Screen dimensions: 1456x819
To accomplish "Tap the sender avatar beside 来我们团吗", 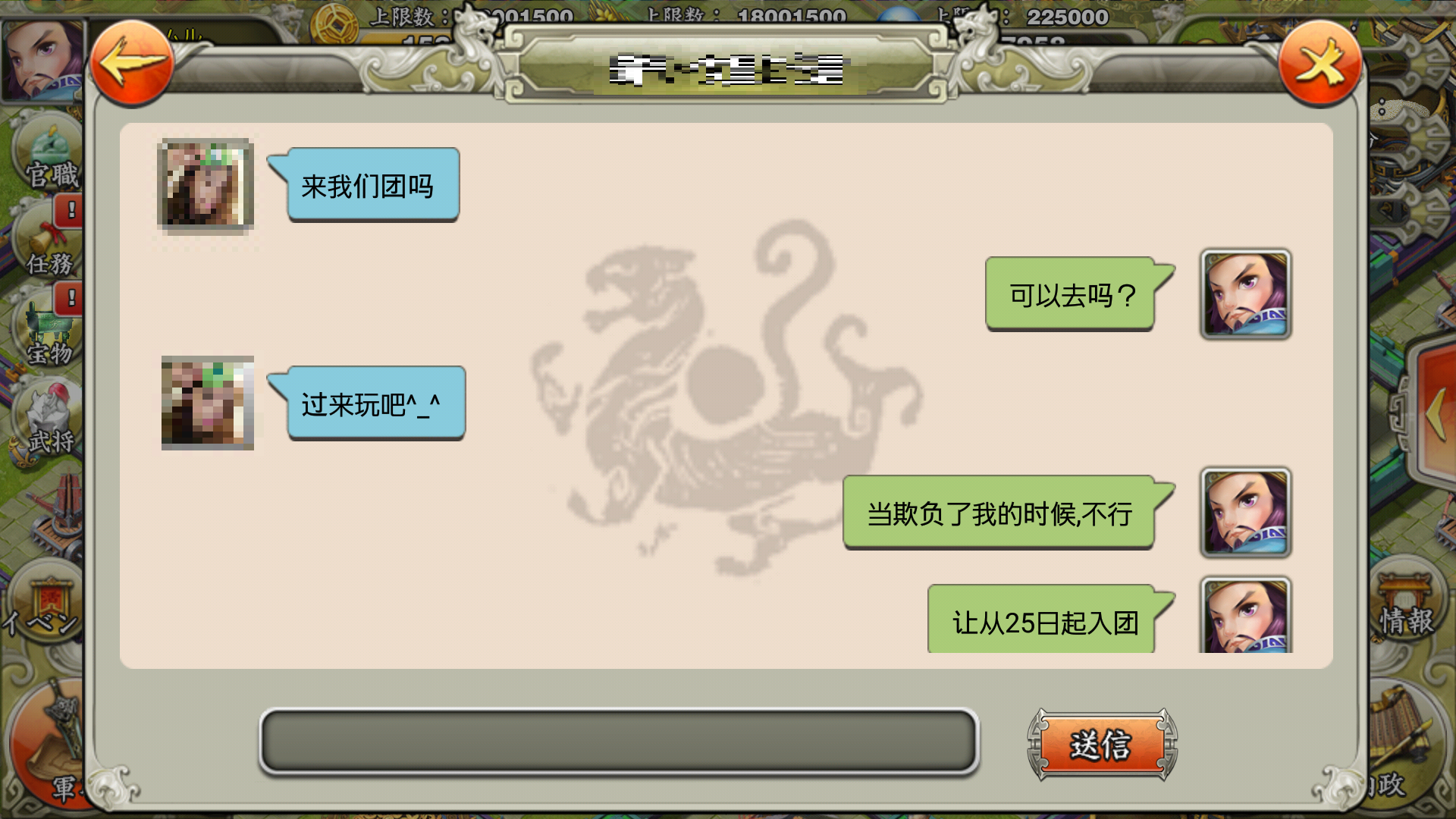I will pyautogui.click(x=206, y=185).
